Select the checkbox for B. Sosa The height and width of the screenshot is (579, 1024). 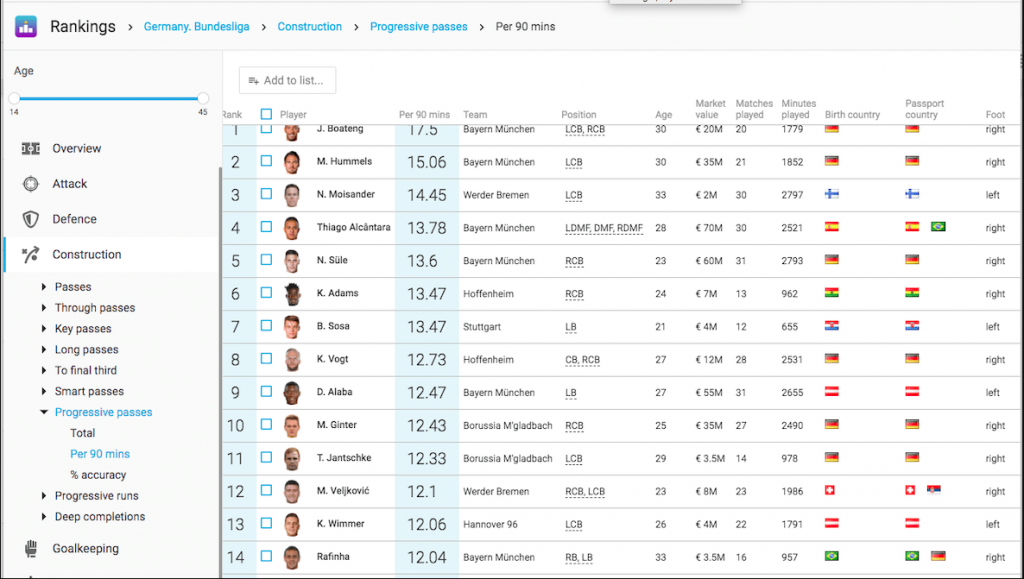(x=266, y=325)
